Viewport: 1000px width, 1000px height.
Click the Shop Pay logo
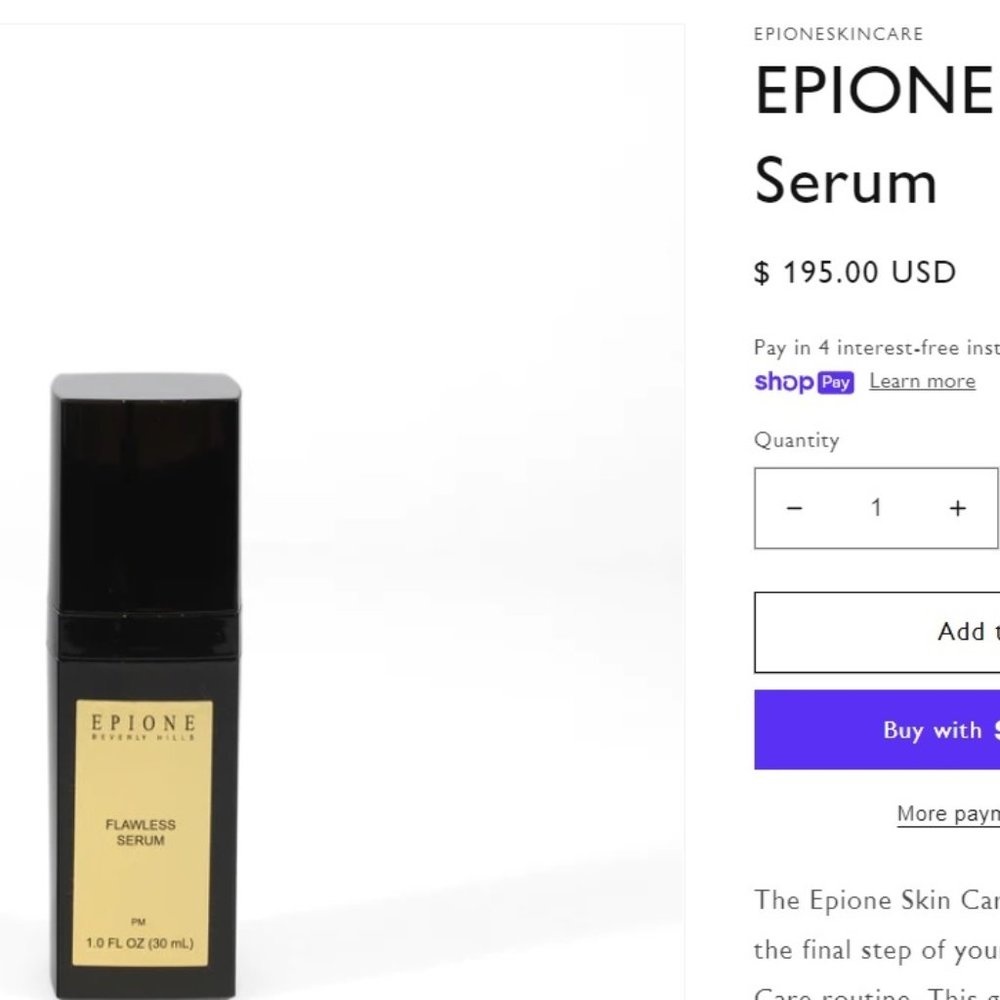click(804, 382)
